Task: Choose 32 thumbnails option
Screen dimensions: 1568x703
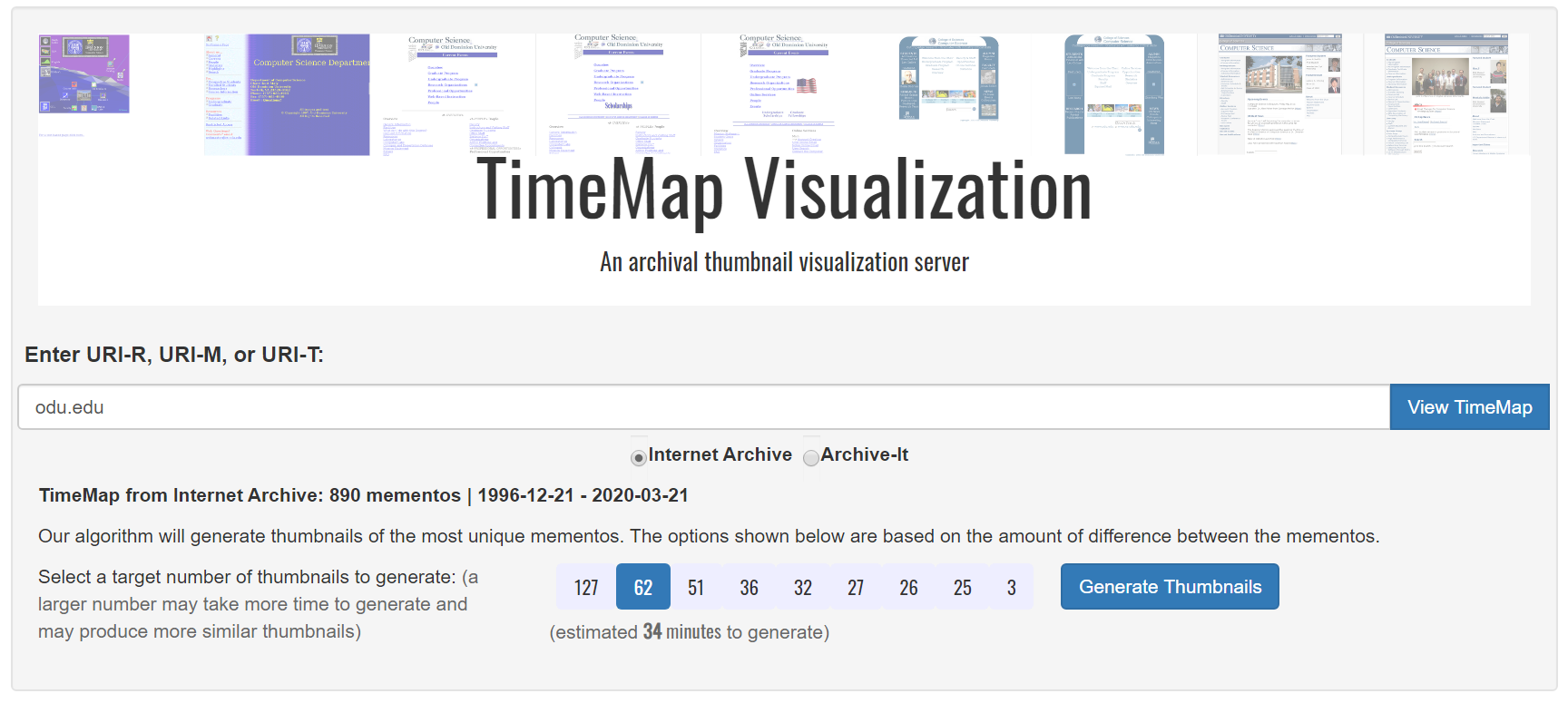Action: 803,588
